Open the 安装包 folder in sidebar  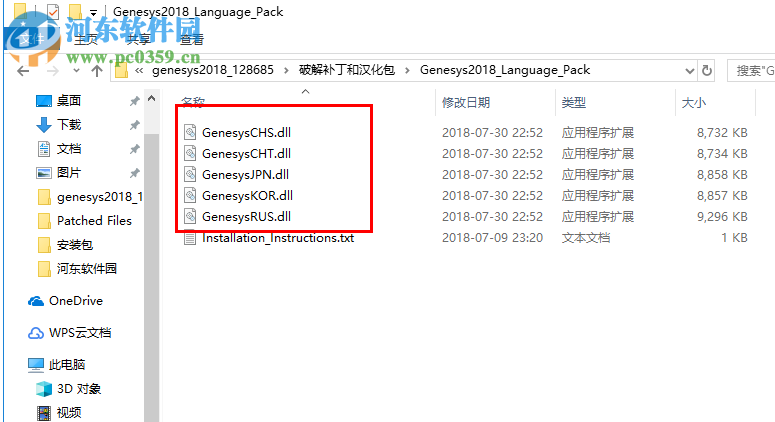coord(74,245)
